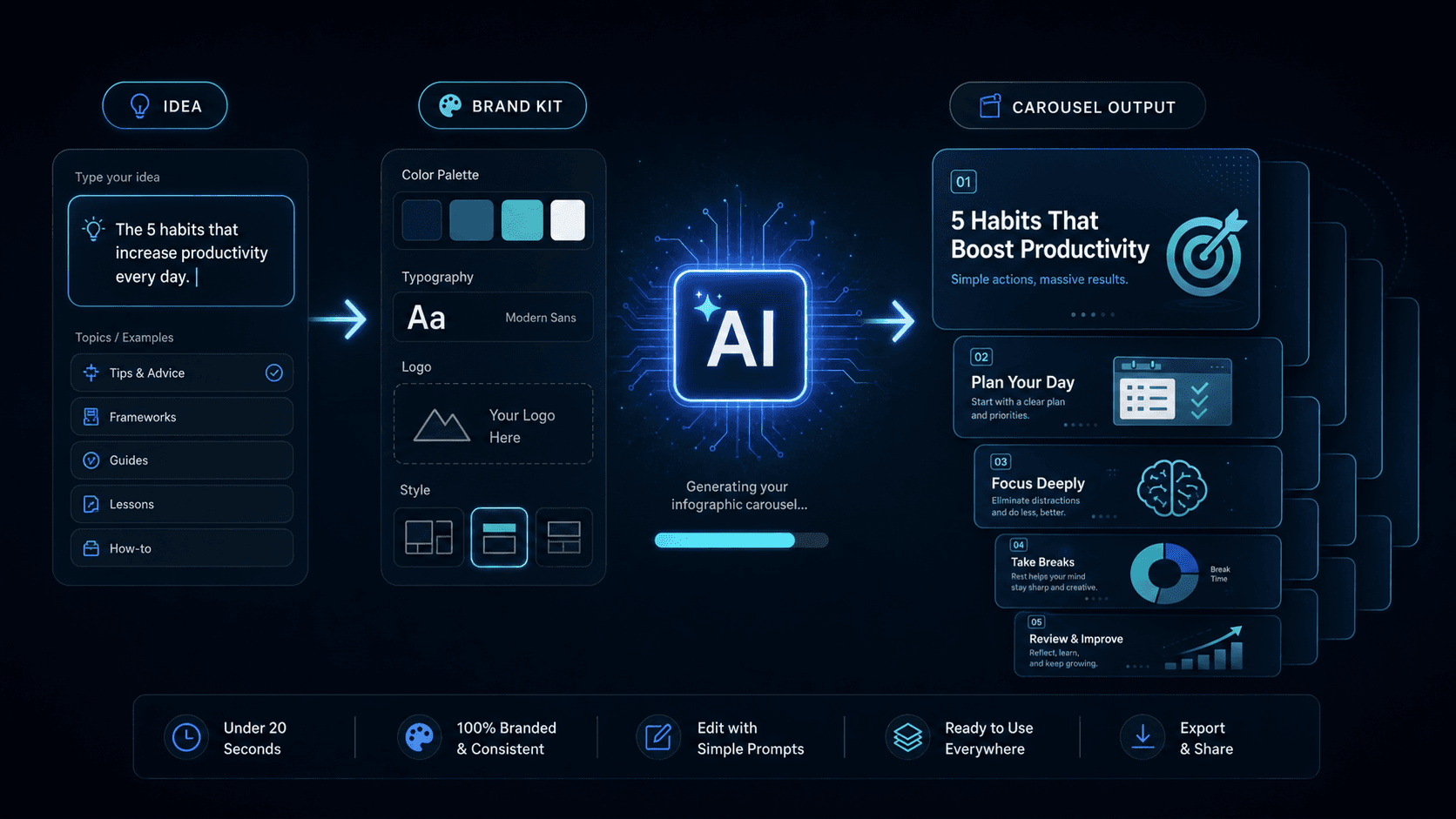Choose the Lessons topic
The height and width of the screenshot is (819, 1456).
[182, 504]
